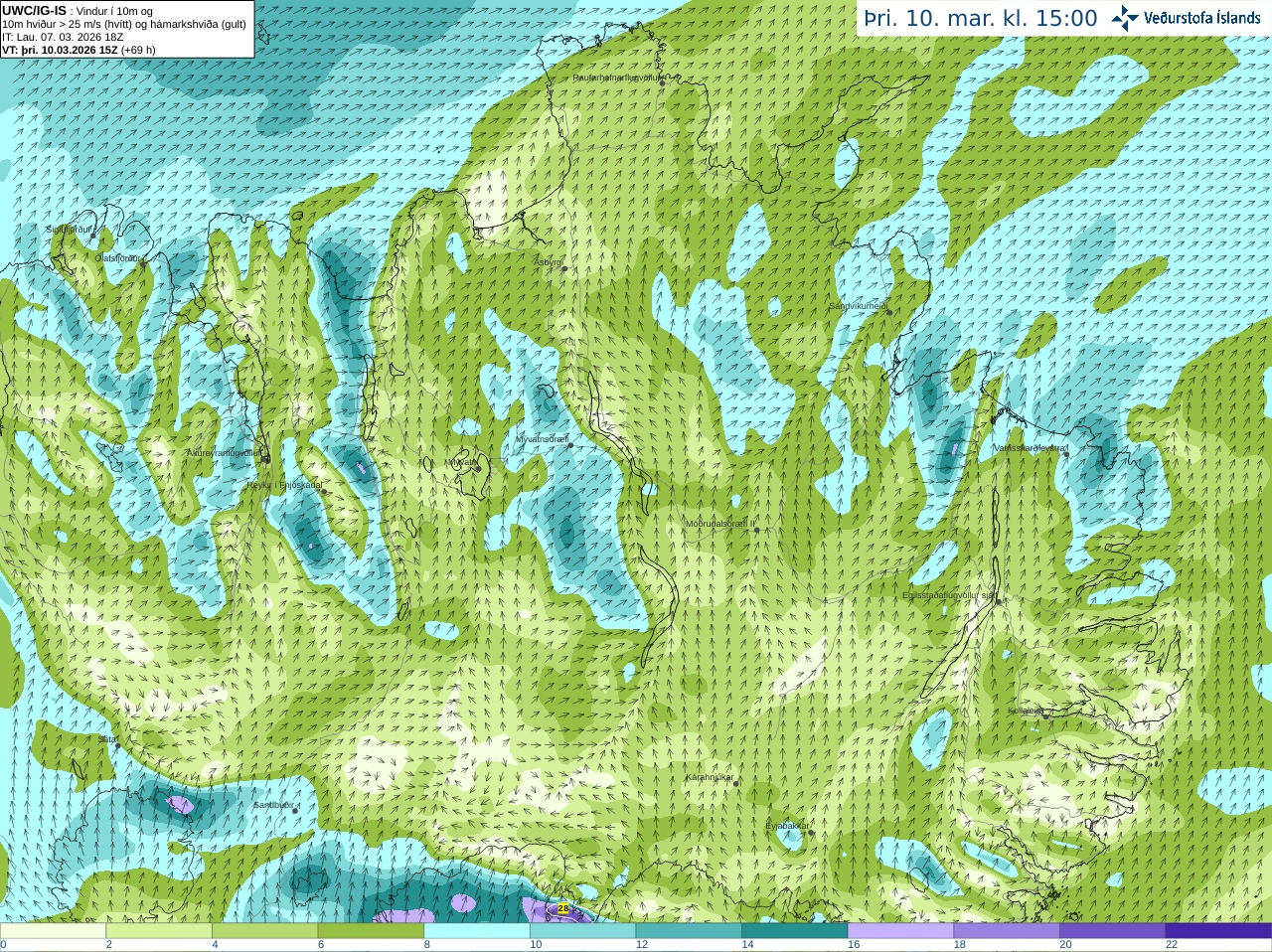Click the Reykir í Fnjóskadal station dot
1272x952 pixels.
pos(324,491)
